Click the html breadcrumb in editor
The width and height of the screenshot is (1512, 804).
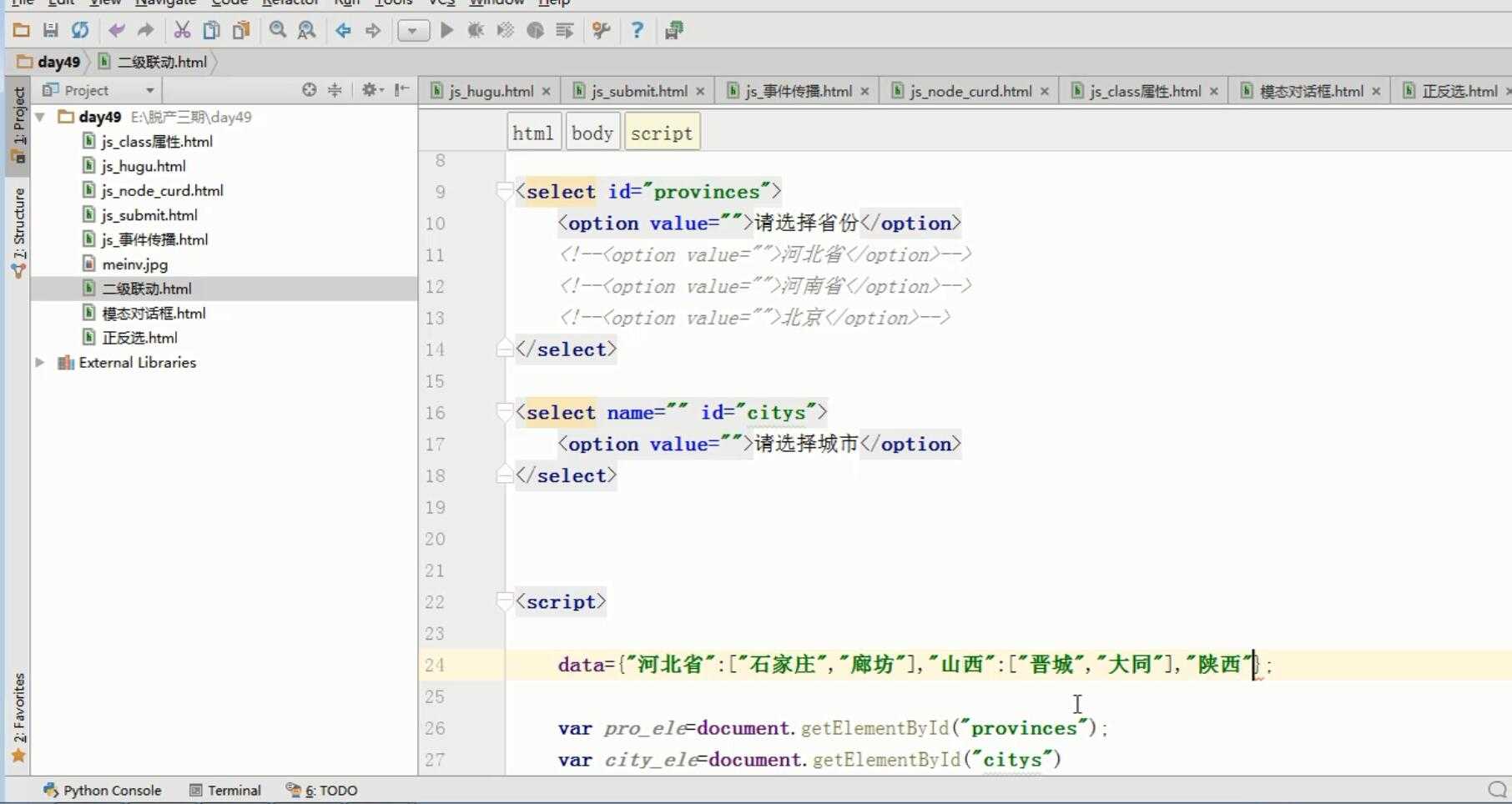point(532,133)
